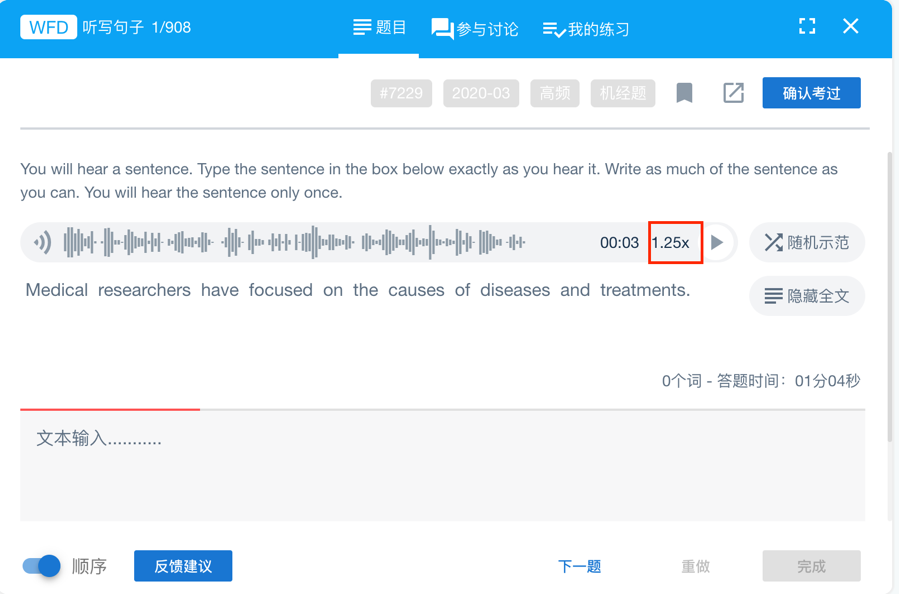Click the 高频 tag

555,93
